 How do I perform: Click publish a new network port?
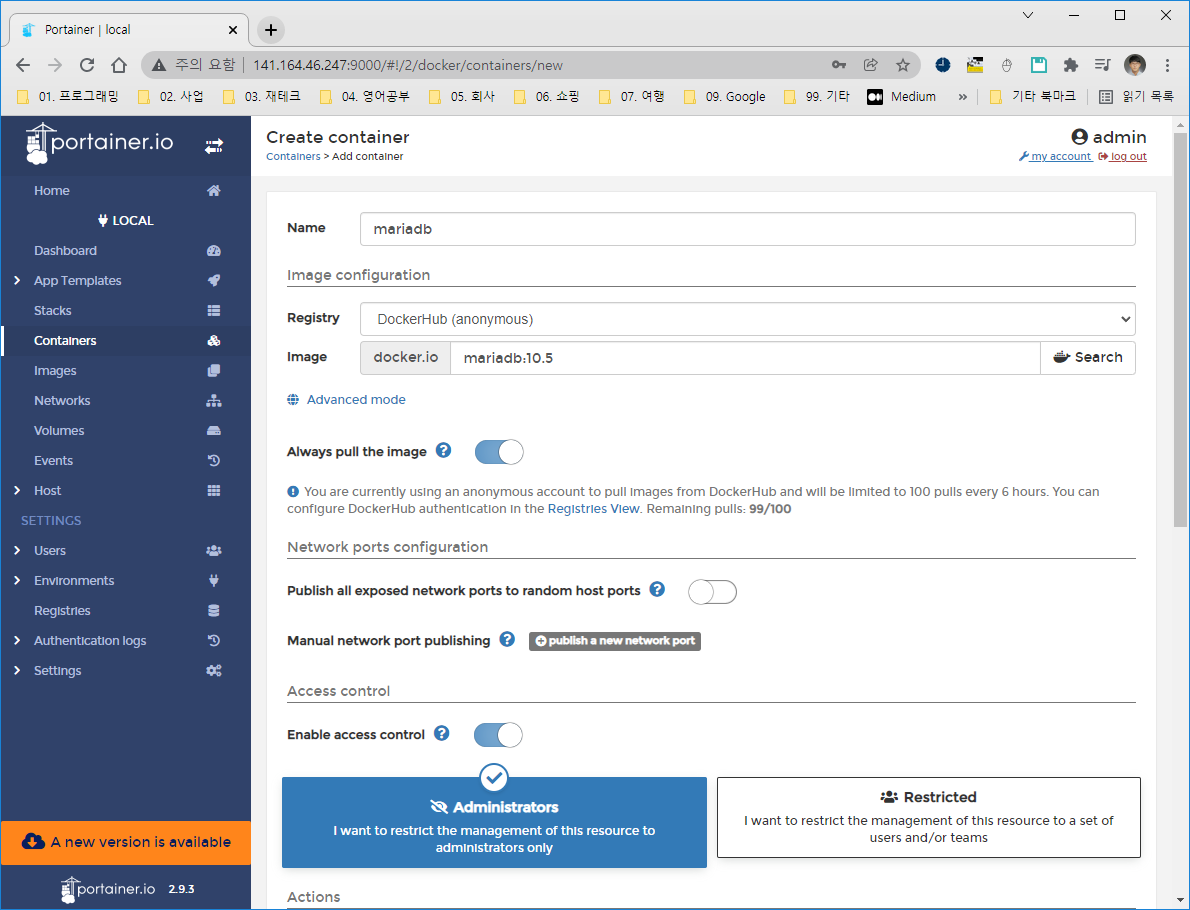(614, 641)
